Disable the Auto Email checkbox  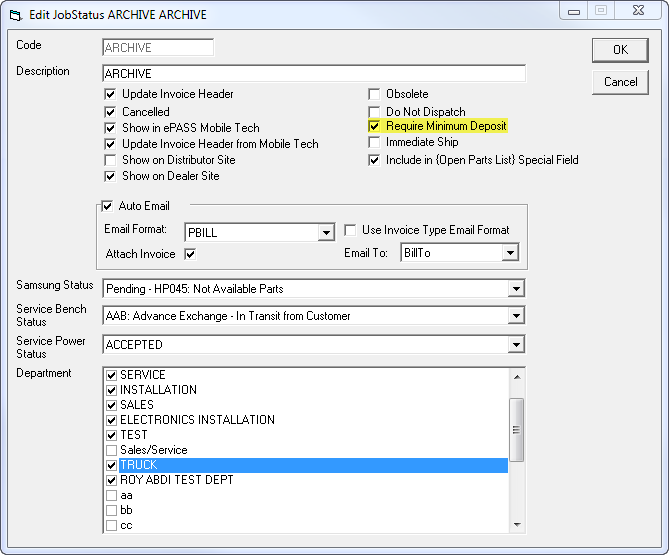tap(107, 206)
